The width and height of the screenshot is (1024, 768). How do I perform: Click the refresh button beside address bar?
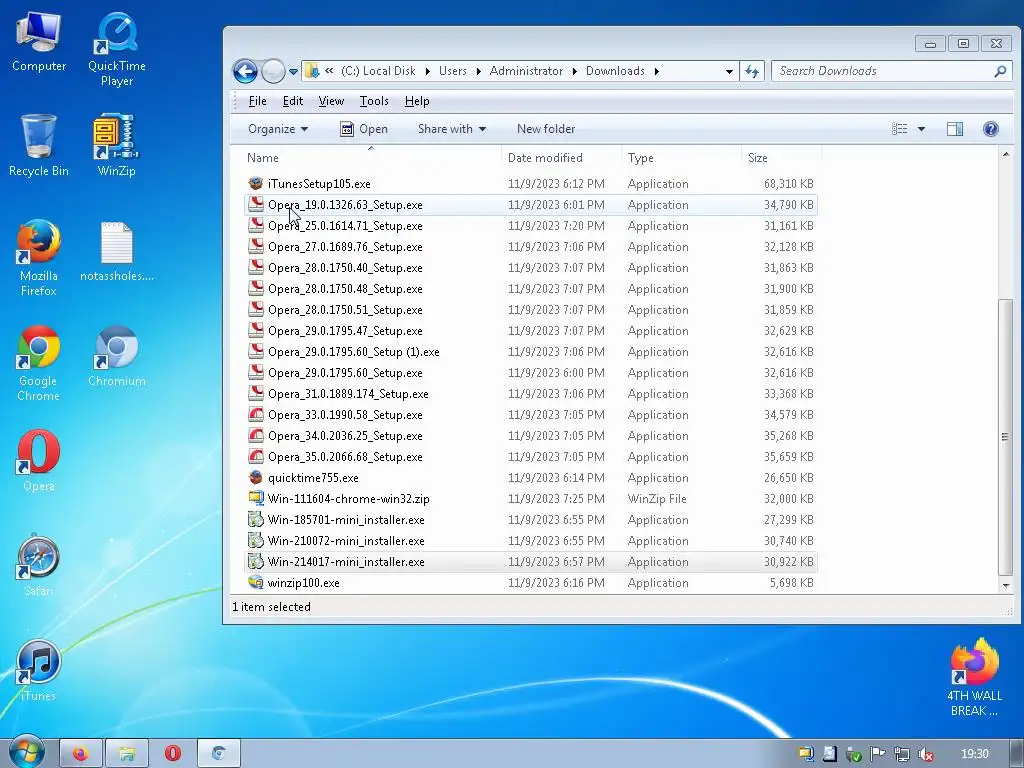[752, 71]
